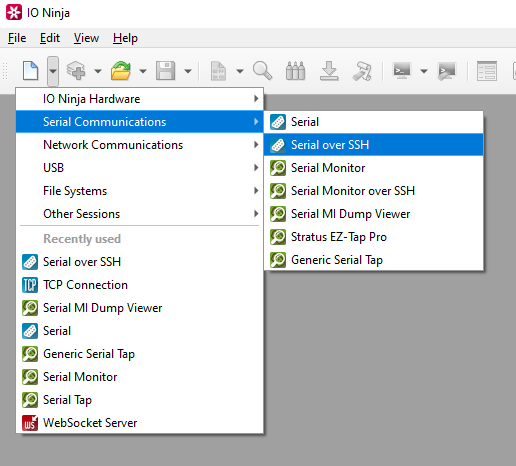516x466 pixels.
Task: Open the New Session dropdown arrow
Action: click(x=53, y=71)
